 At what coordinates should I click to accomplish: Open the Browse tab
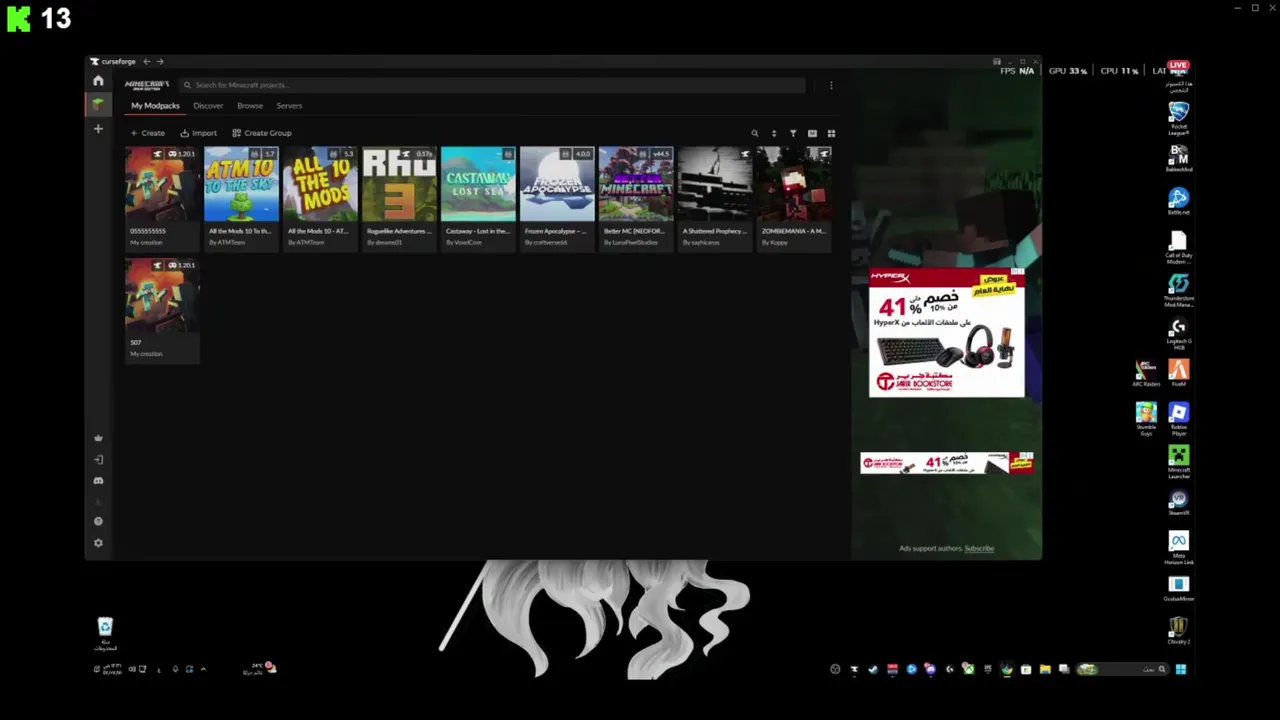(x=250, y=106)
